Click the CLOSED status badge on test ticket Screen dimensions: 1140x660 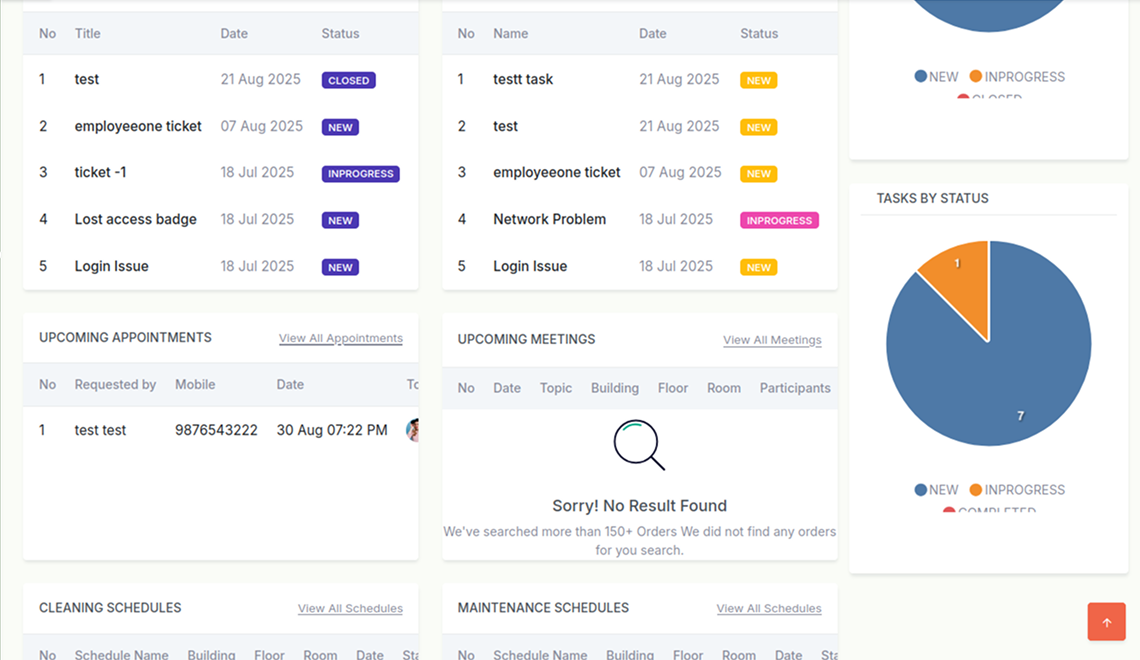[348, 80]
